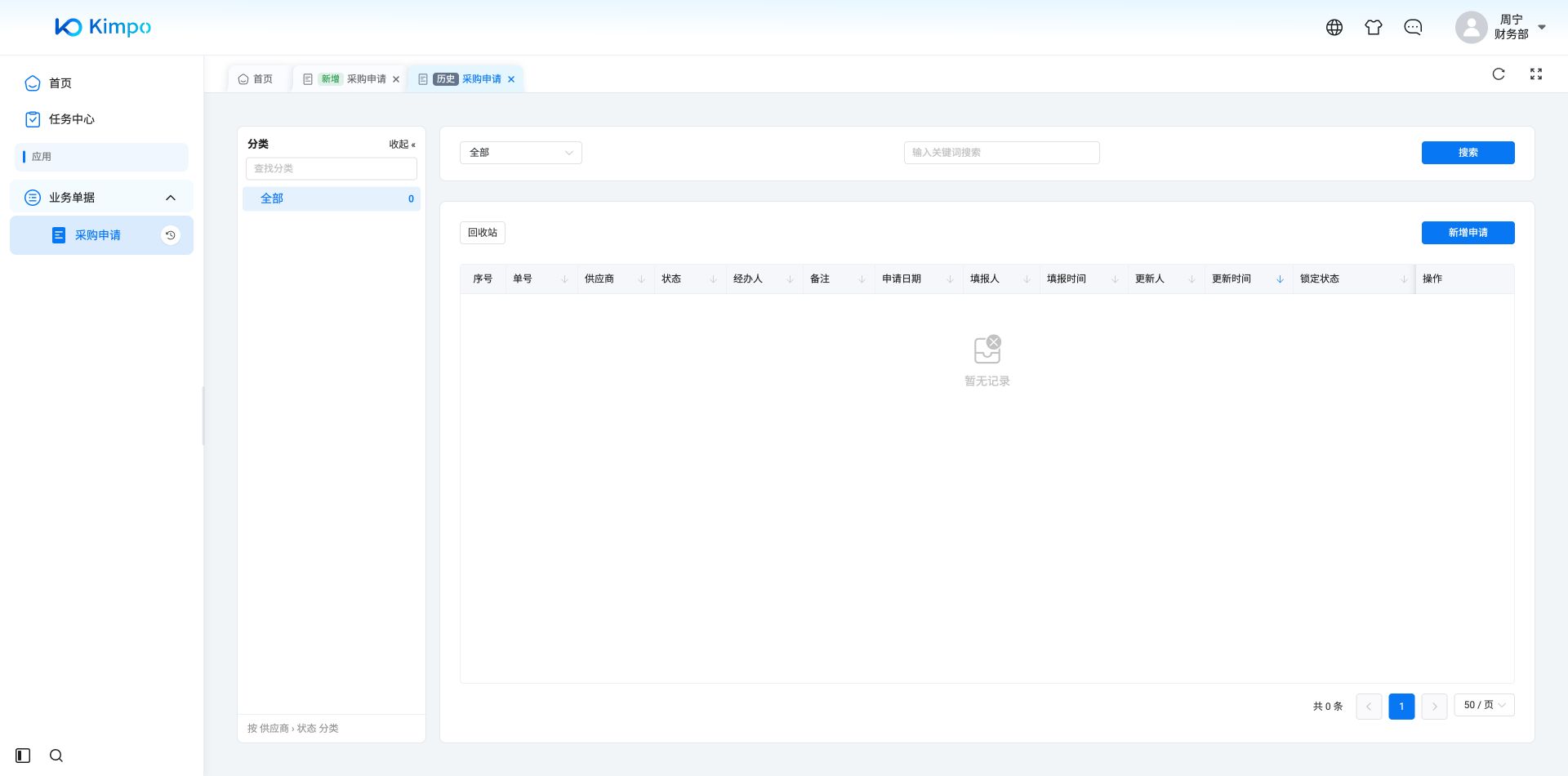Viewport: 1568px width, 776px height.
Task: Go to pagination page 1
Action: pos(1401,707)
